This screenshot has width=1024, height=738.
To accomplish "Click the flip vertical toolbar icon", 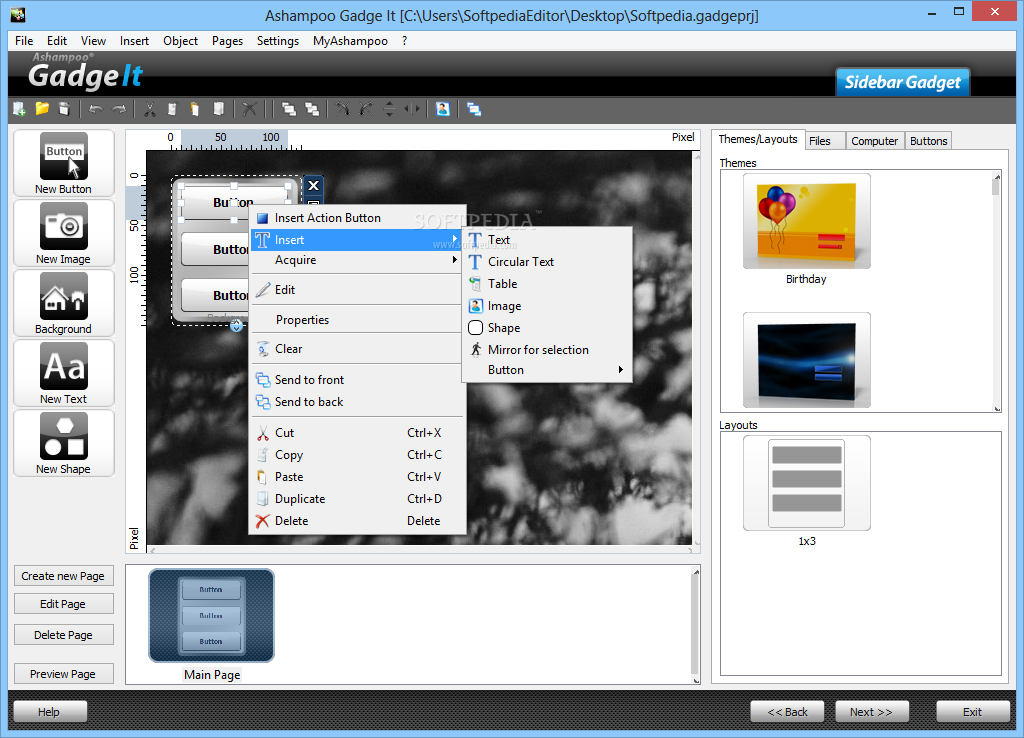I will point(389,109).
